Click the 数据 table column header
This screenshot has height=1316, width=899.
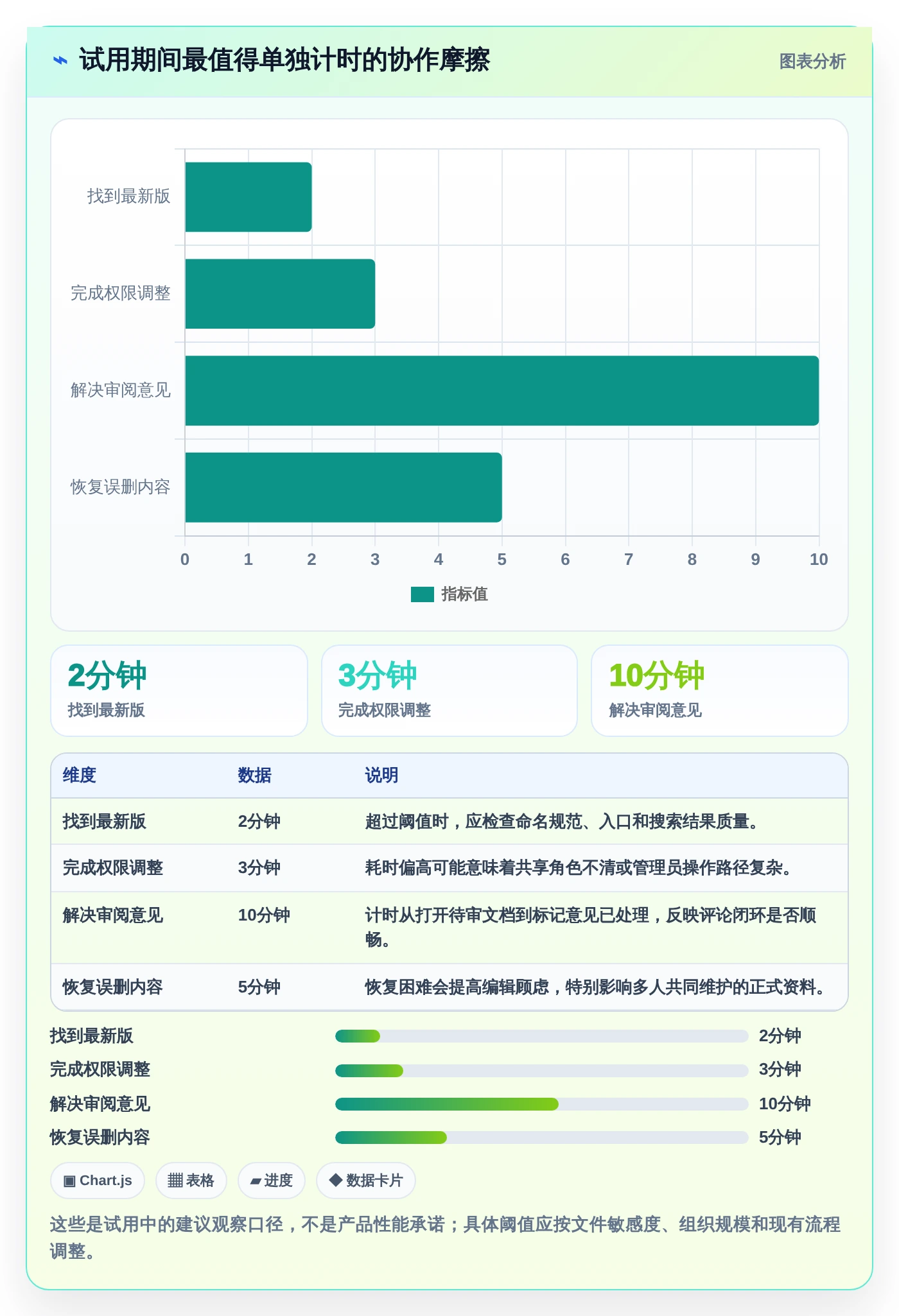click(x=255, y=775)
